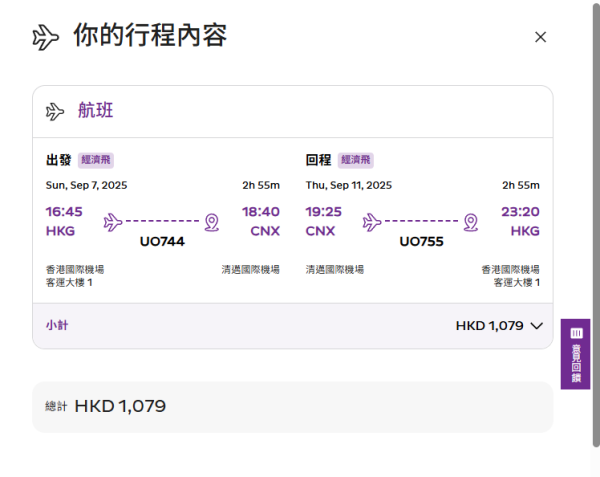This screenshot has width=600, height=477.
Task: Click the vertical scrollbar on the right
Action: point(596,226)
